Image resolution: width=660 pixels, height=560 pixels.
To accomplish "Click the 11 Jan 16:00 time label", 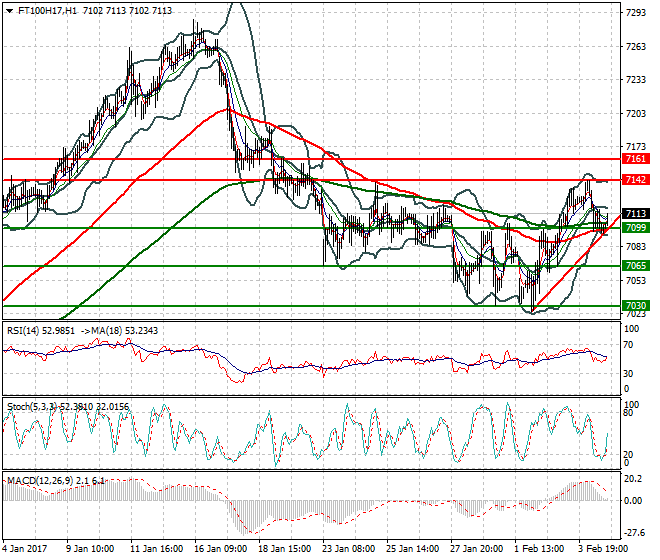I will point(156,549).
